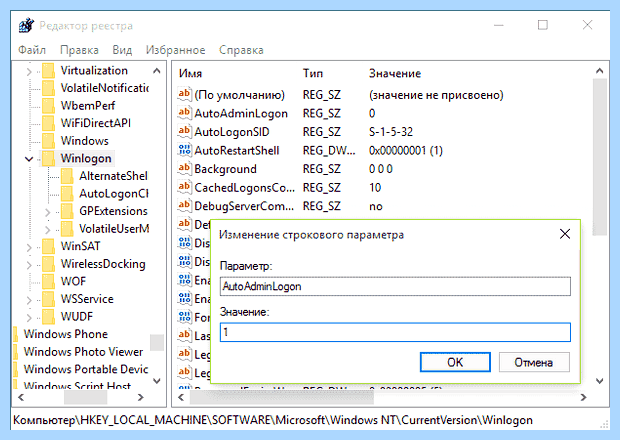Click the WSService folder icon

tap(49, 299)
